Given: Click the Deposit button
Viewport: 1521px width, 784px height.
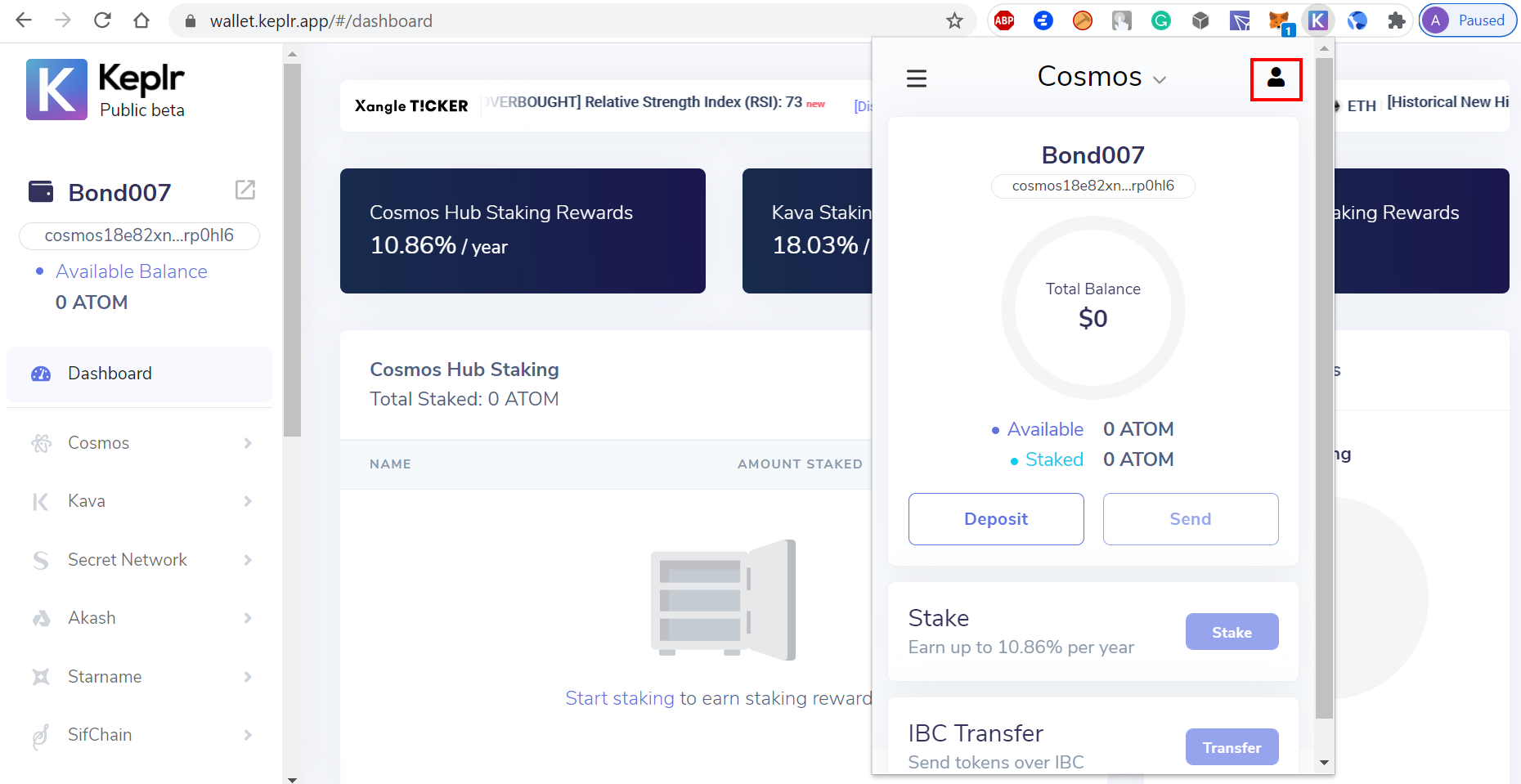Looking at the screenshot, I should tap(996, 519).
